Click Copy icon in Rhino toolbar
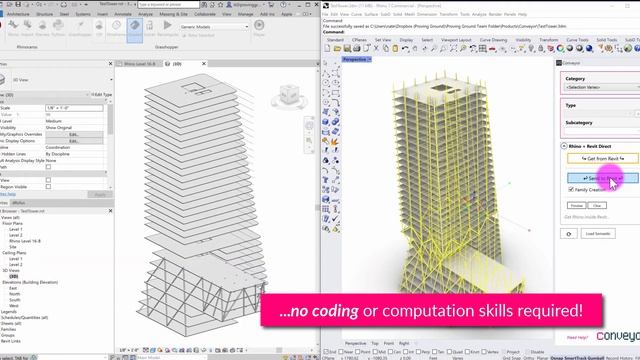 click(x=386, y=49)
